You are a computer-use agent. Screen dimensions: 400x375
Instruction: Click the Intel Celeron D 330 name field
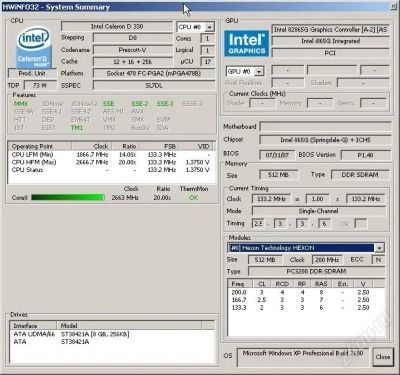tap(117, 26)
